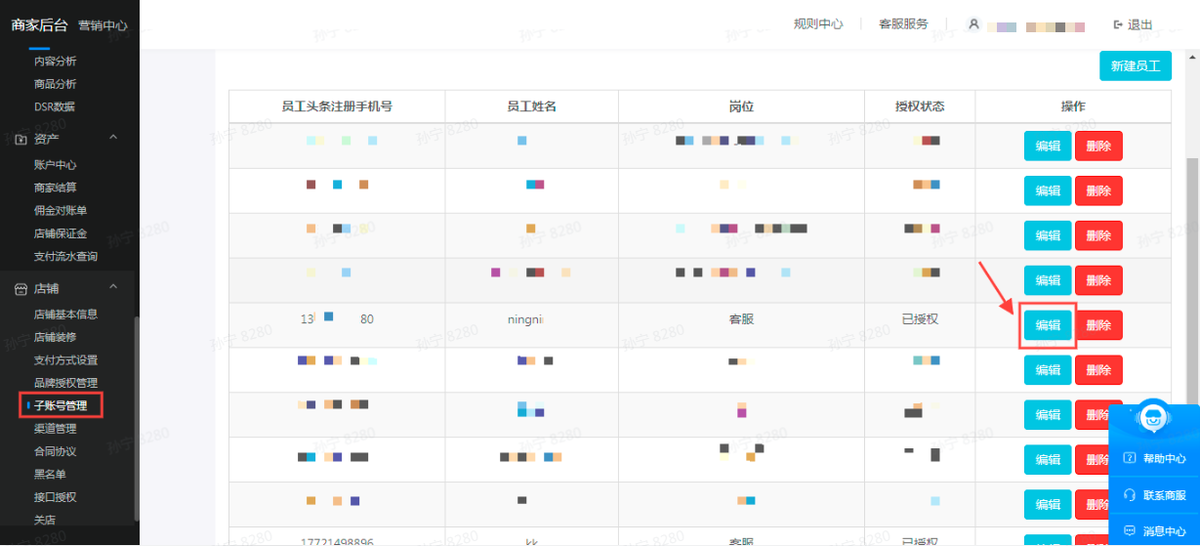
Task: Open 合同协议 in sidebar
Action: (55, 451)
